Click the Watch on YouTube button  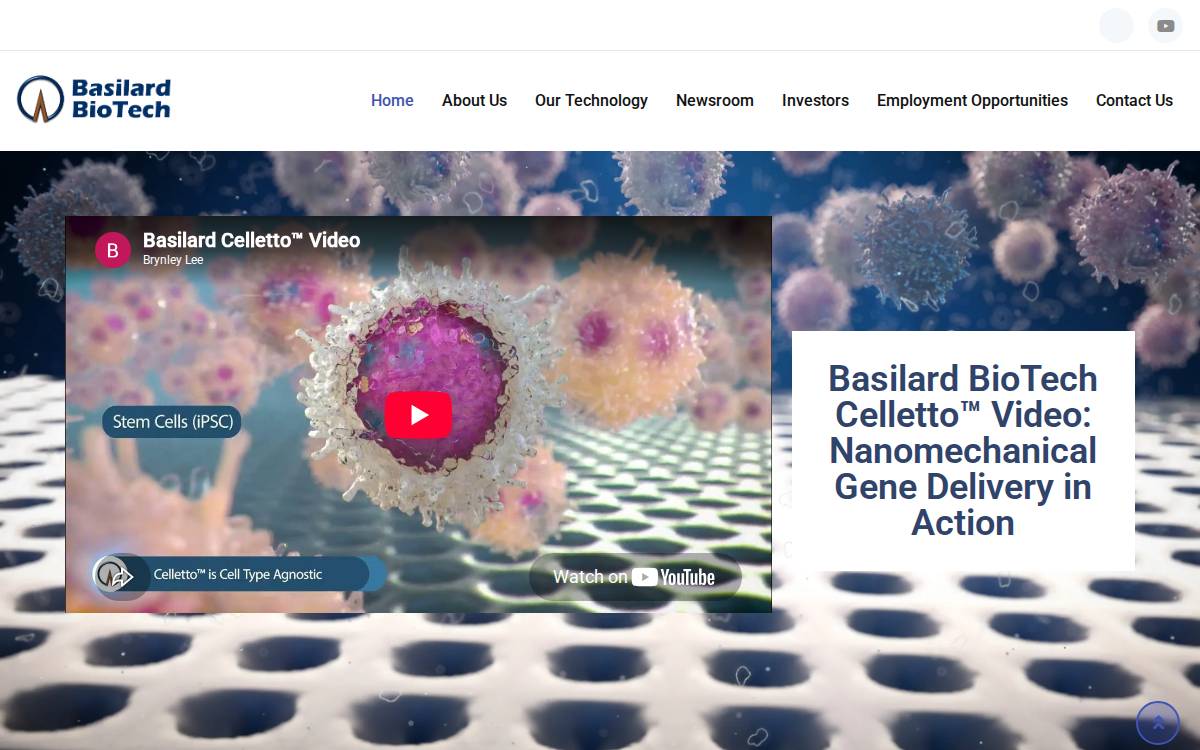[635, 576]
